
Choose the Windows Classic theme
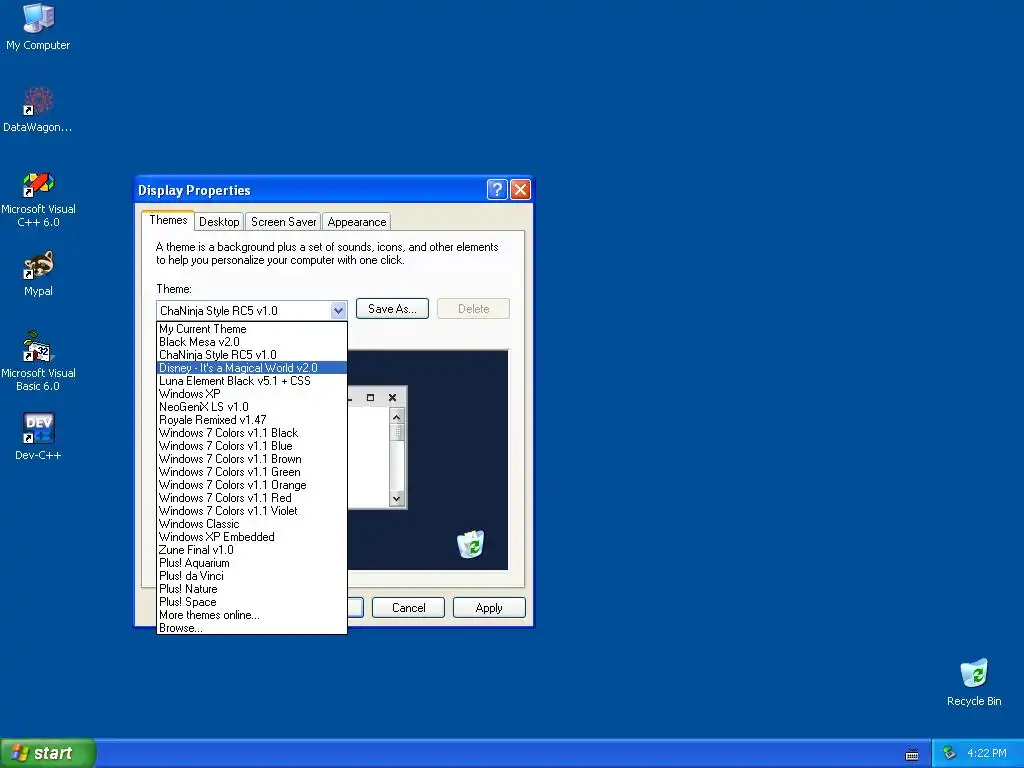pos(251,524)
